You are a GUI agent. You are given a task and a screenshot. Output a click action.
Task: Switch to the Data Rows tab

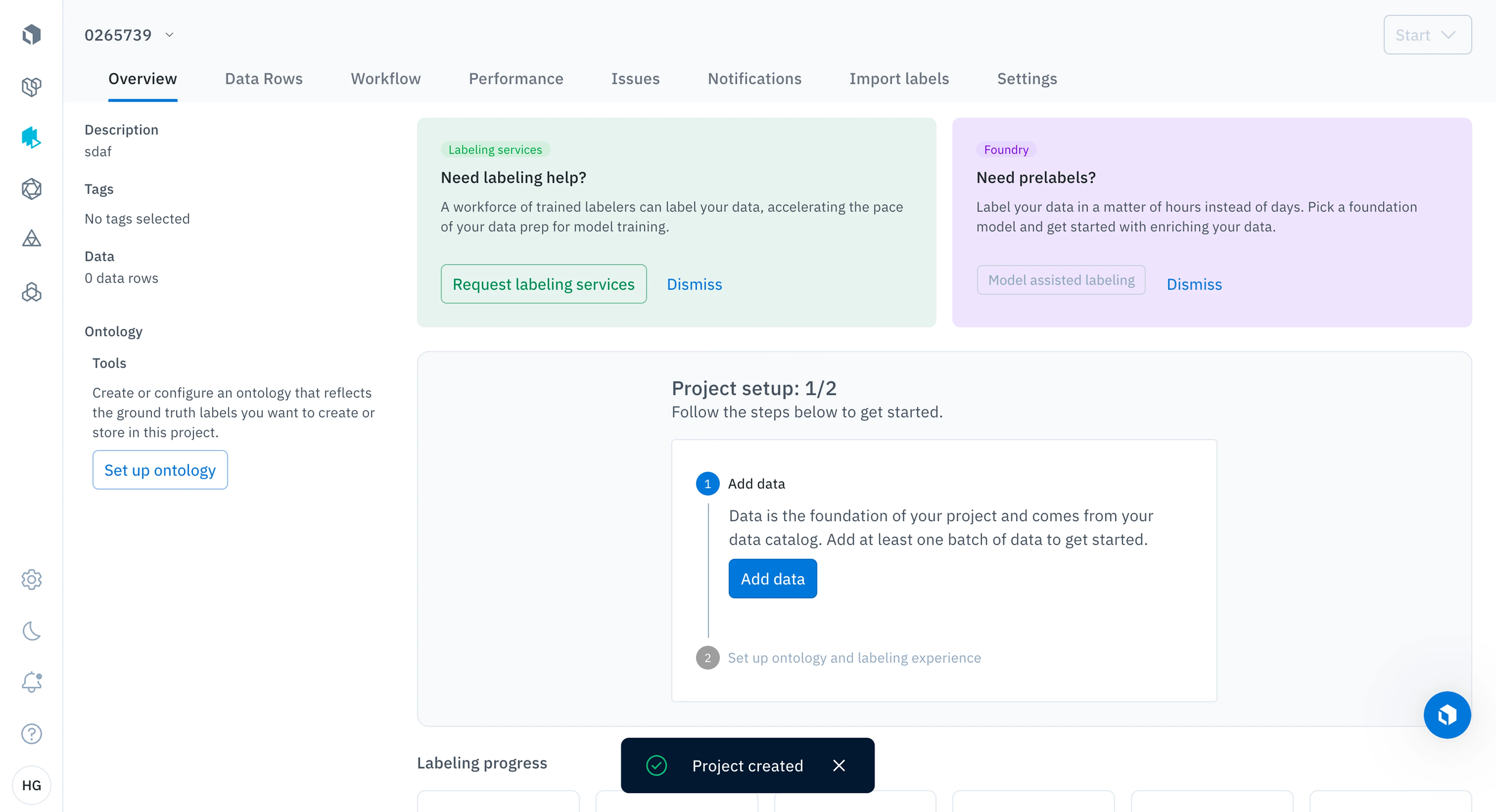pyautogui.click(x=264, y=78)
